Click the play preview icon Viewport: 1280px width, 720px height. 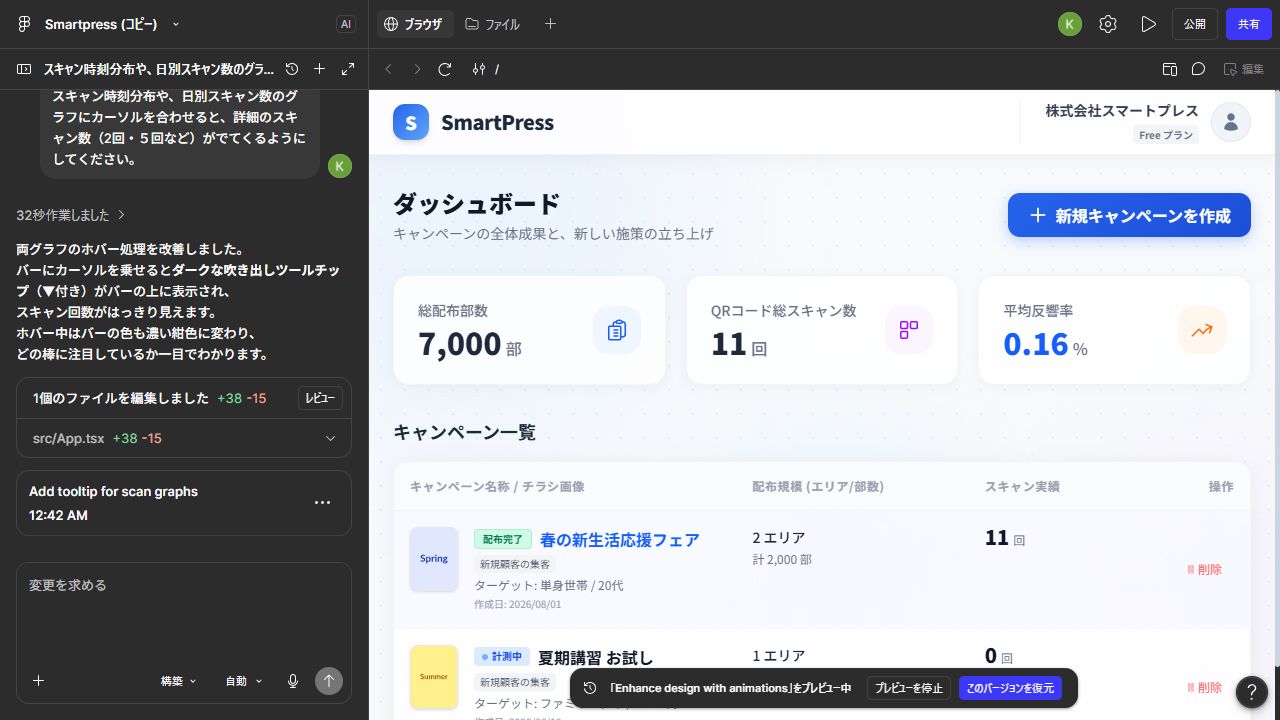(x=1148, y=24)
